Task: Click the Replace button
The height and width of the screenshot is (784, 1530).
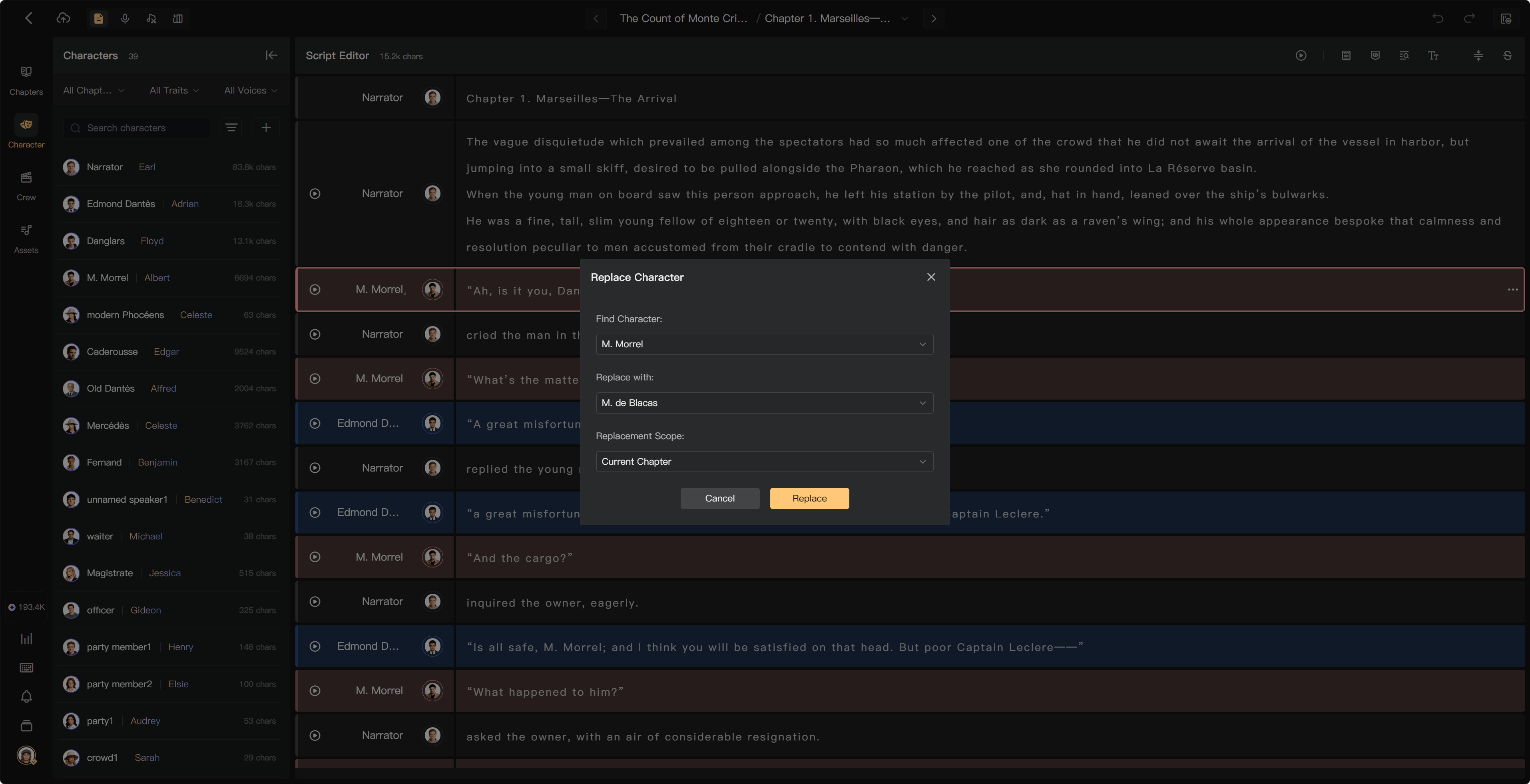Action: pyautogui.click(x=809, y=498)
